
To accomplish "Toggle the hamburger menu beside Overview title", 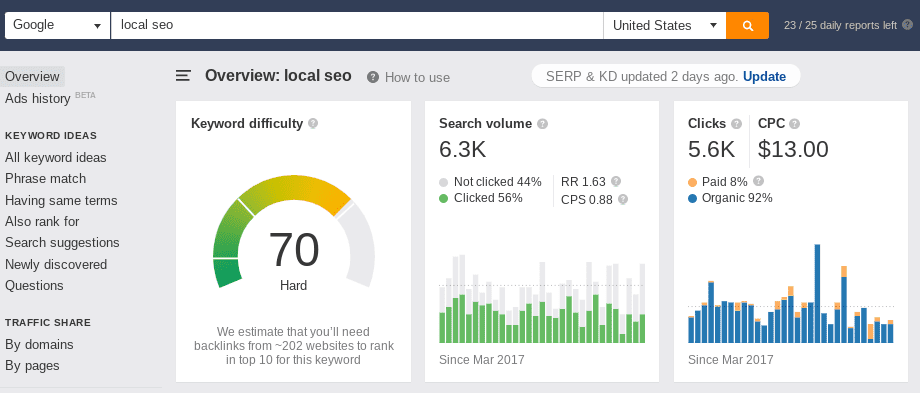I will coord(183,76).
